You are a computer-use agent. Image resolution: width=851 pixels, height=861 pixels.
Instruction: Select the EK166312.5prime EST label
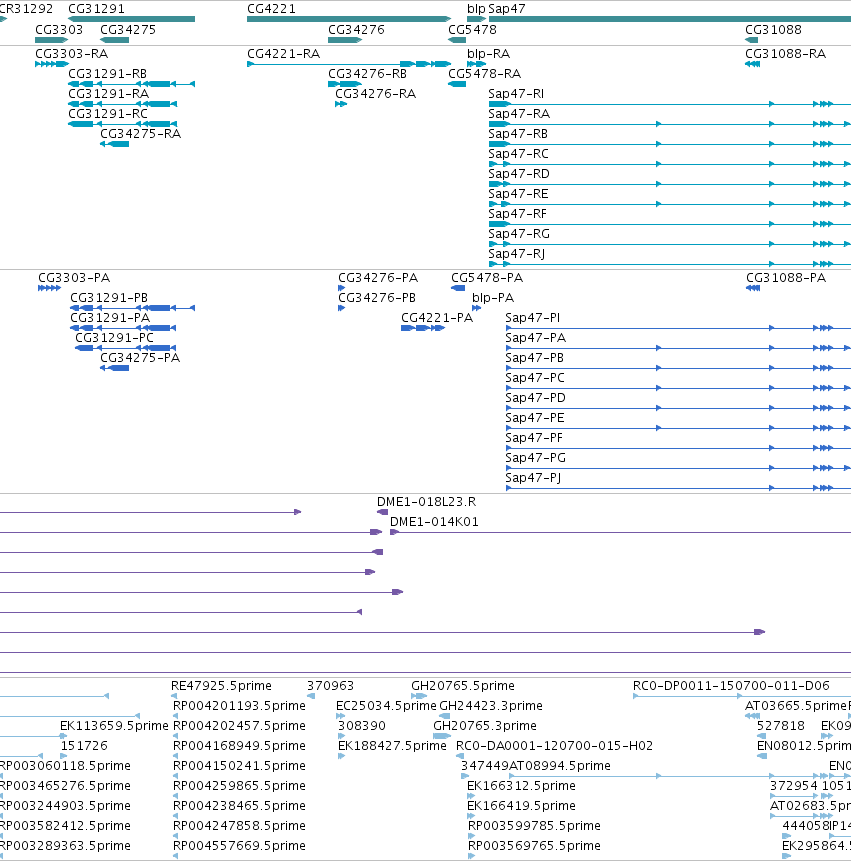(x=521, y=786)
